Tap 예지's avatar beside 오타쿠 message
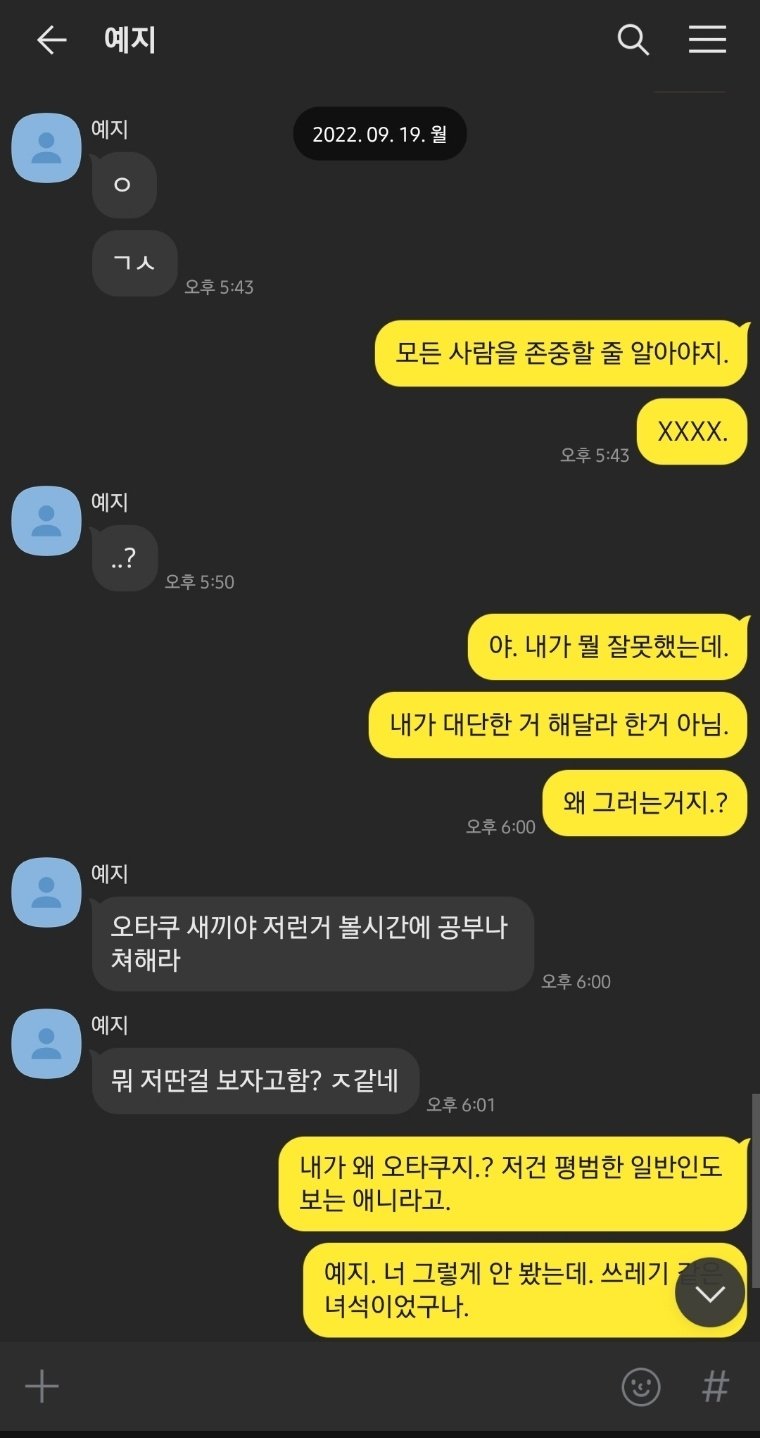Image resolution: width=760 pixels, height=1438 pixels. click(46, 892)
